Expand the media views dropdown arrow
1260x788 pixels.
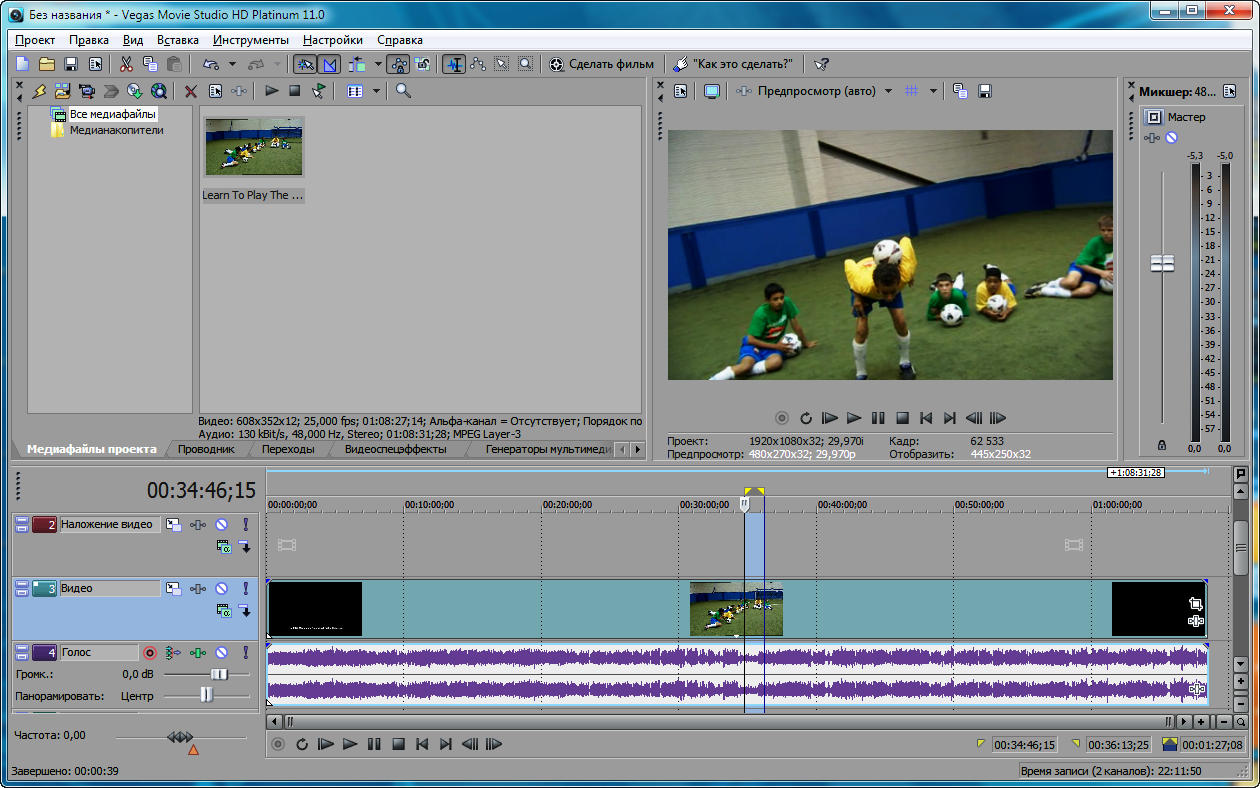[x=377, y=91]
